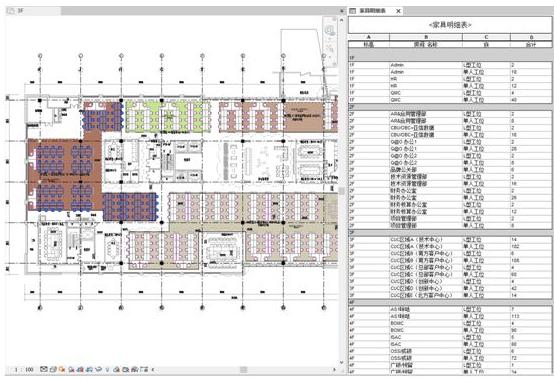
Task: Select the 3F group header row
Action: [x=450, y=232]
